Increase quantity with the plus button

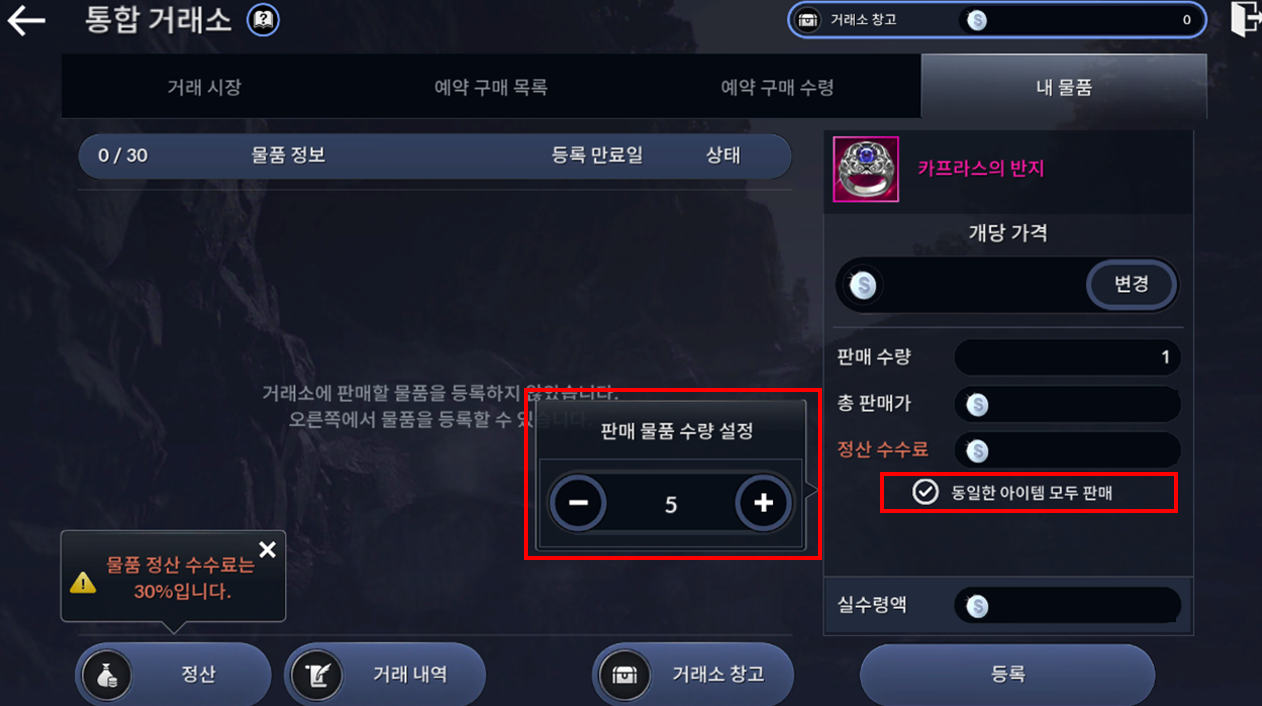[x=763, y=503]
